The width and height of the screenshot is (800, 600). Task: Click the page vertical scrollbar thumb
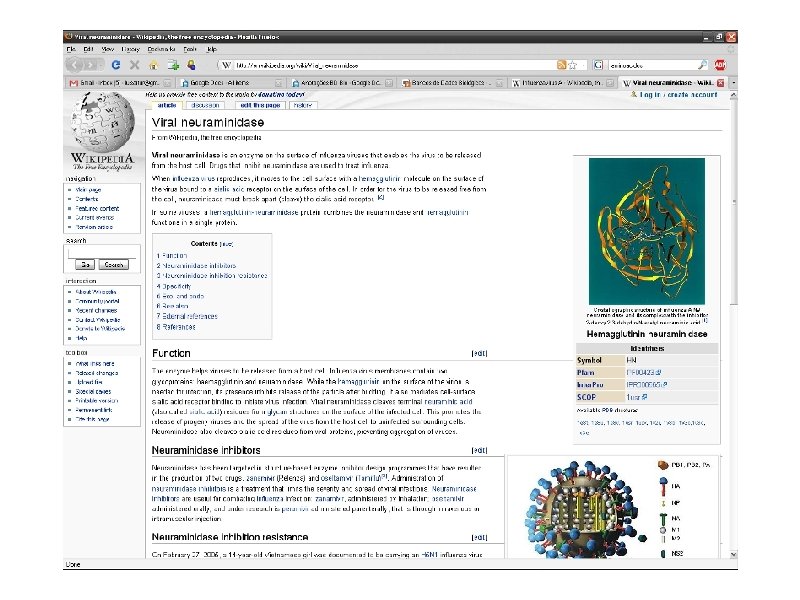tap(734, 202)
